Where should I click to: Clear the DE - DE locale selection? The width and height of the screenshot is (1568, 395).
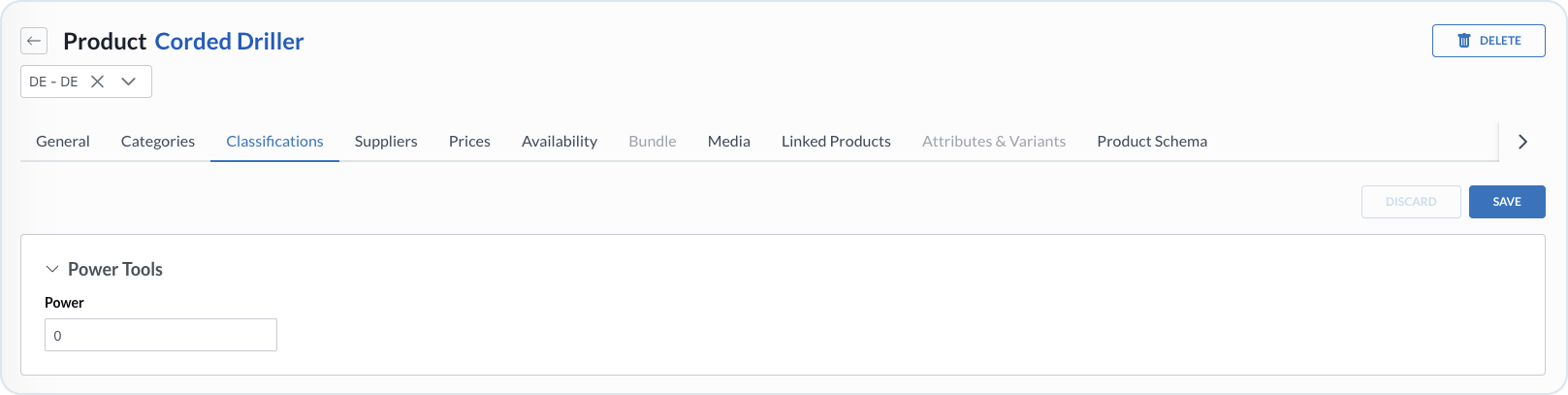[x=97, y=82]
